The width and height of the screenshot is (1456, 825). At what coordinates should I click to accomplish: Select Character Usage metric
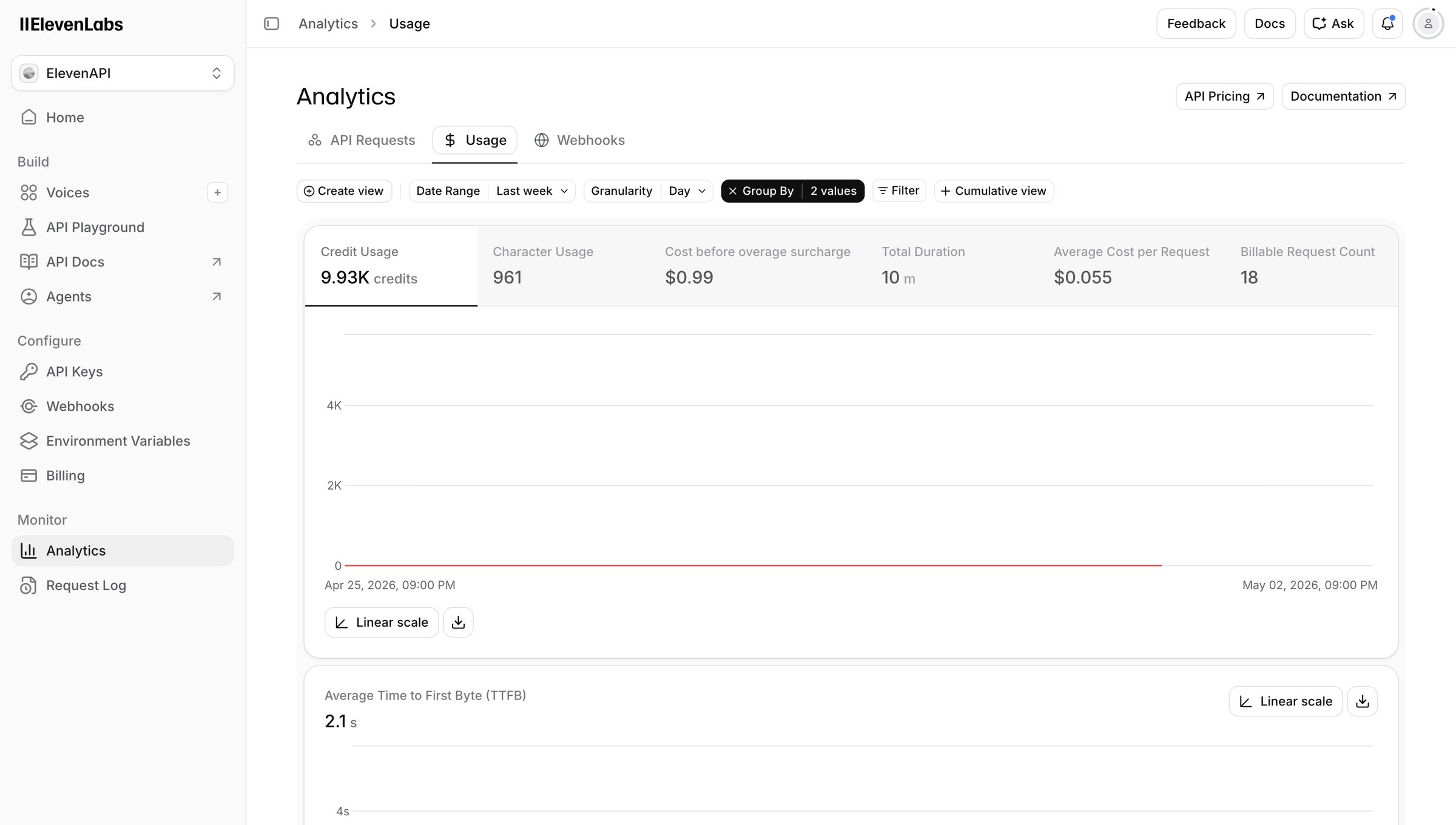(x=564, y=266)
